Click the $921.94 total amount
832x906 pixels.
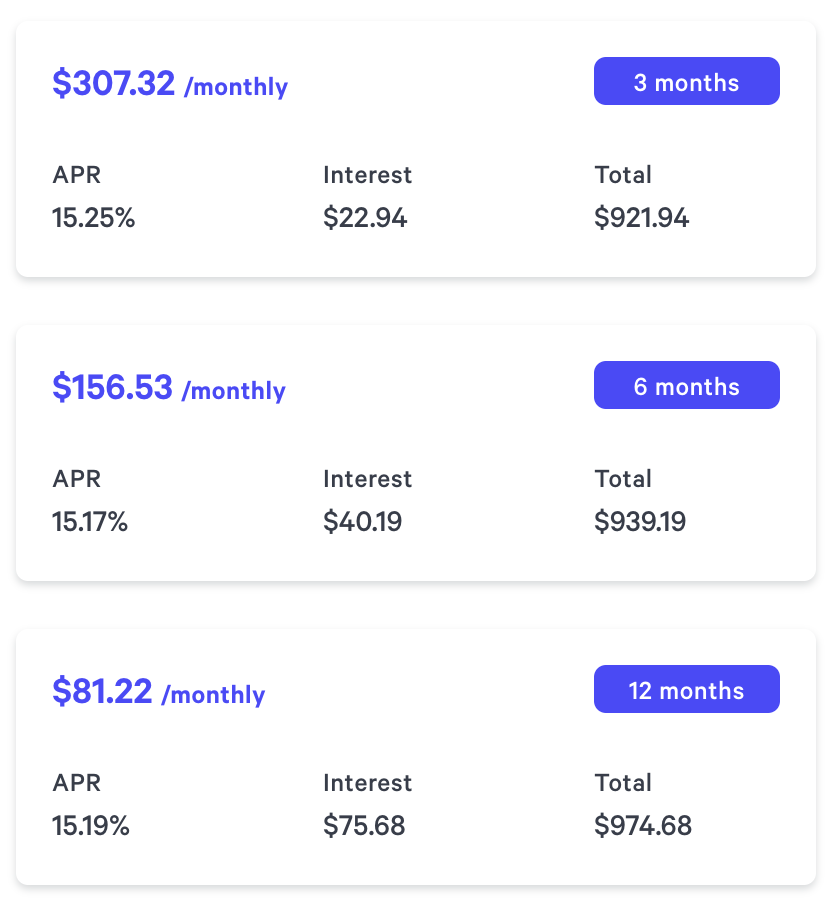(641, 218)
